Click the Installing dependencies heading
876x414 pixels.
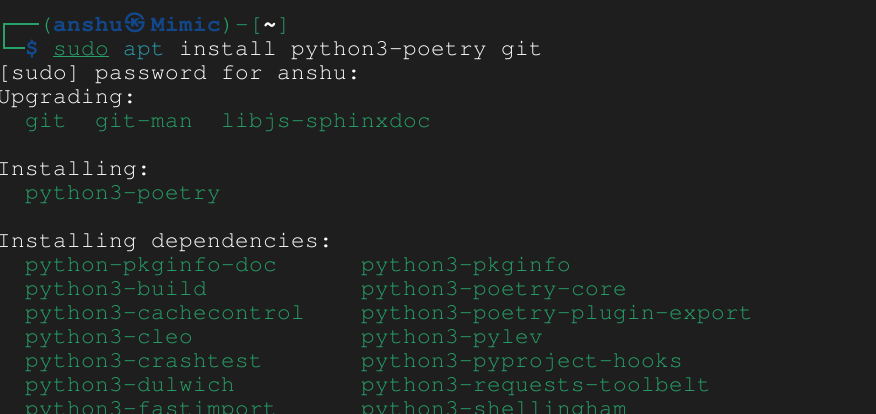point(165,241)
